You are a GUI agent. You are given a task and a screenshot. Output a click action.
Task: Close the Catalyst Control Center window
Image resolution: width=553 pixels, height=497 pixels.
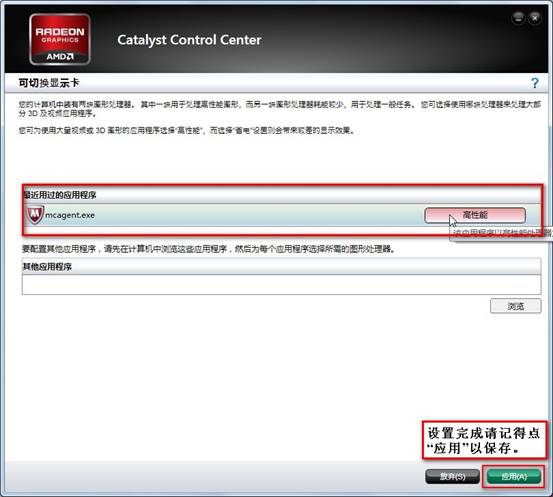pyautogui.click(x=535, y=18)
